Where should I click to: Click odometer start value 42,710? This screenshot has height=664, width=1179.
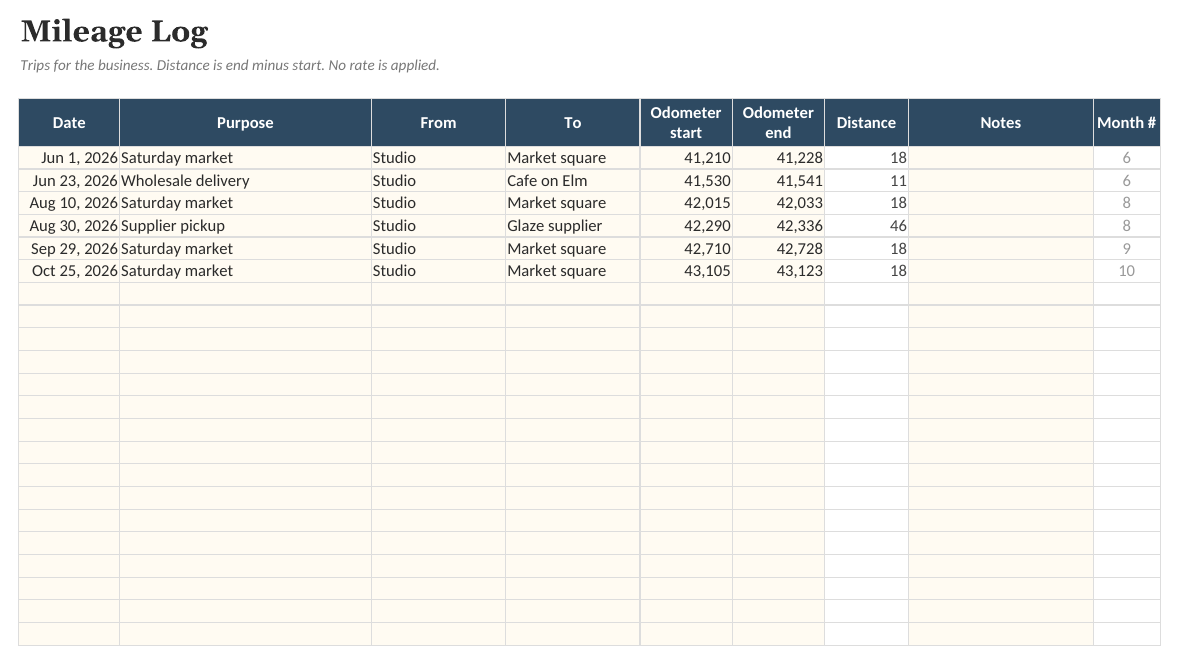pos(686,249)
